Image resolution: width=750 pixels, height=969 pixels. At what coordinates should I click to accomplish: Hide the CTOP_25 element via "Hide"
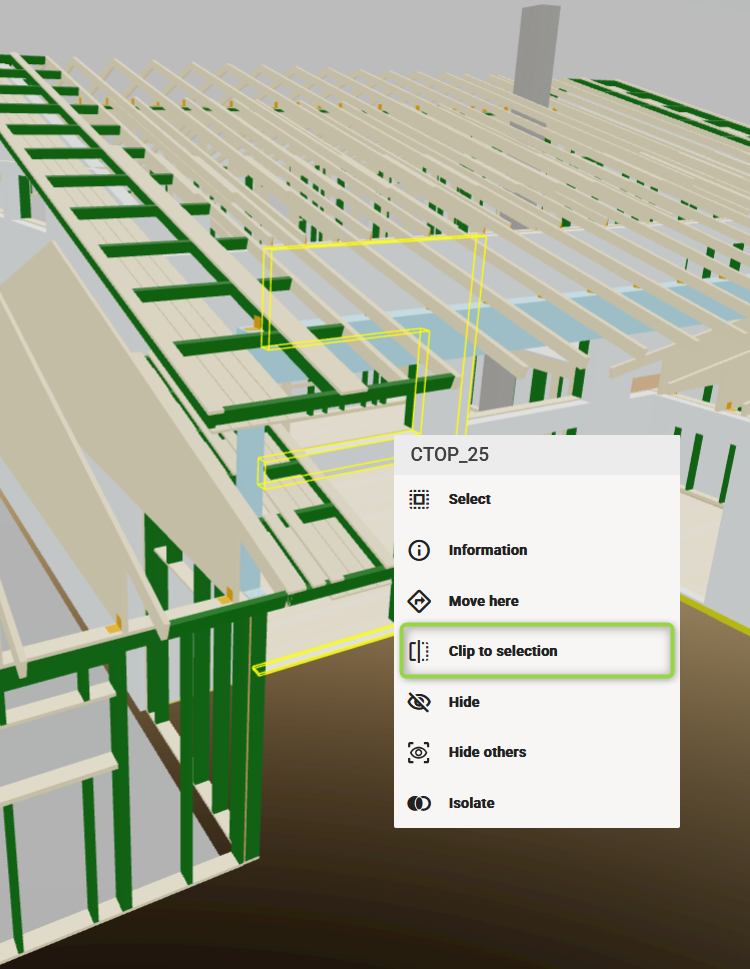(x=464, y=702)
